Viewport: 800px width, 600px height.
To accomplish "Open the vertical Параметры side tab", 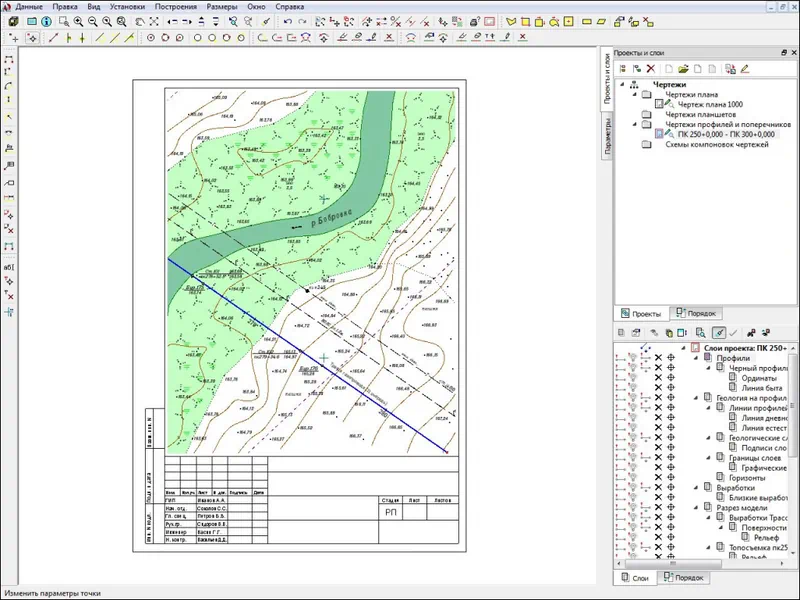I will point(607,137).
